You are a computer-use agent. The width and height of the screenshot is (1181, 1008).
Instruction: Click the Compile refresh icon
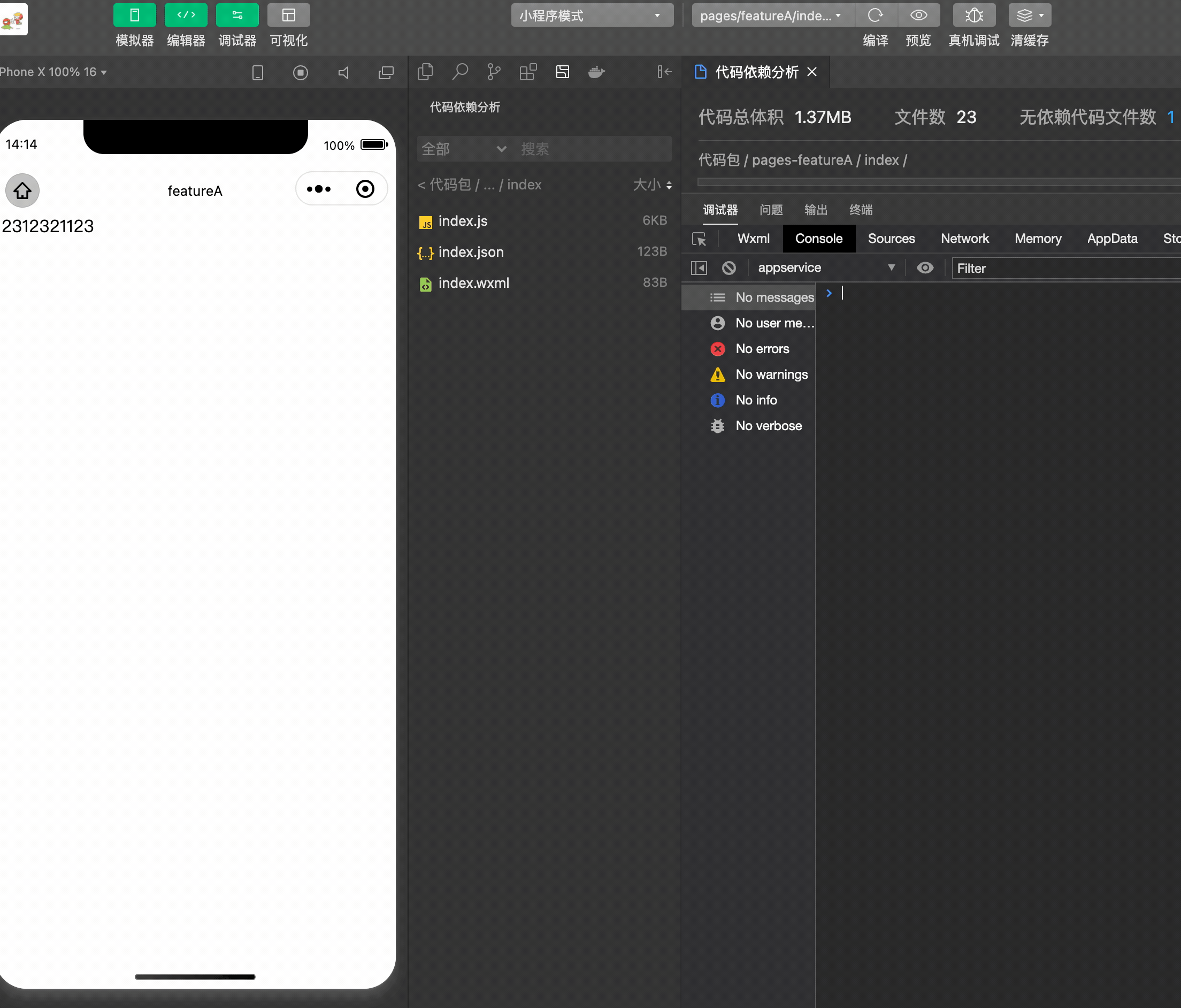pos(875,16)
